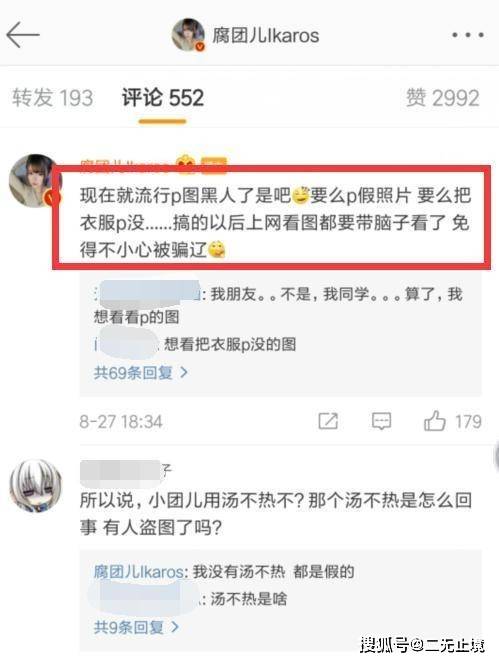Tap the highlighted comment about p图黑人
Image resolution: width=499 pixels, height=662 pixels.
click(x=275, y=222)
